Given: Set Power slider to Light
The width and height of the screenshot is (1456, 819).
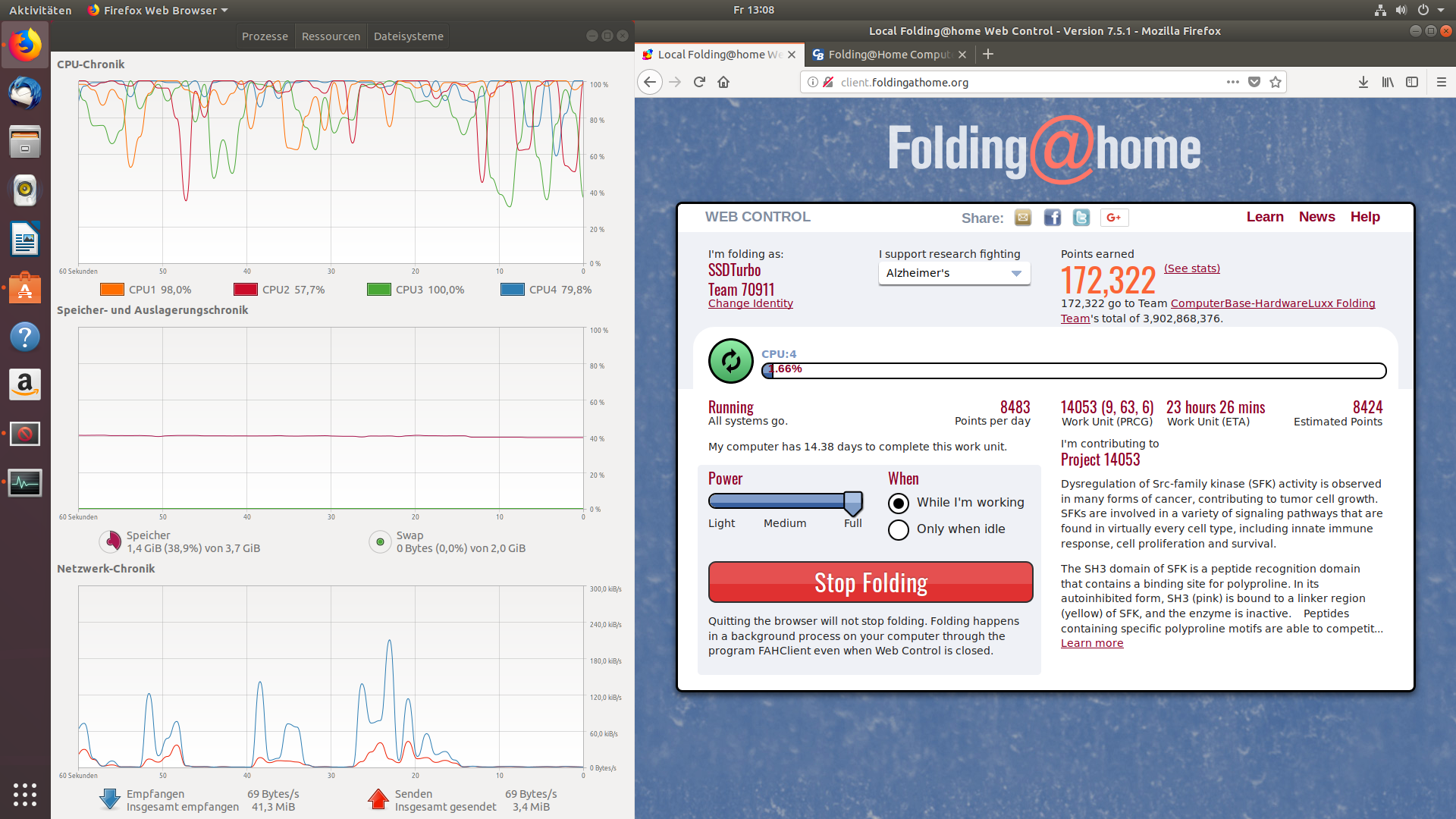Looking at the screenshot, I should tap(714, 500).
